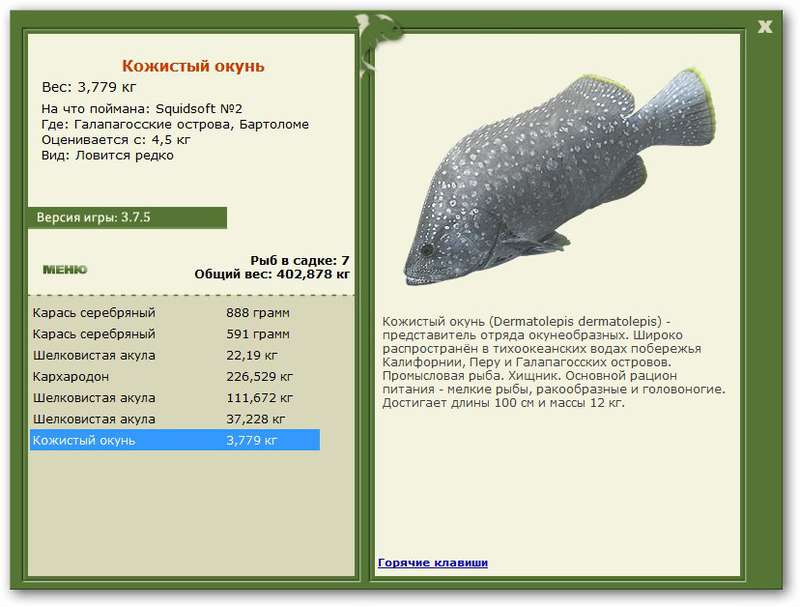Image resolution: width=800 pixels, height=607 pixels.
Task: Click the Общий вес: 402,878 кг text
Action: point(272,274)
